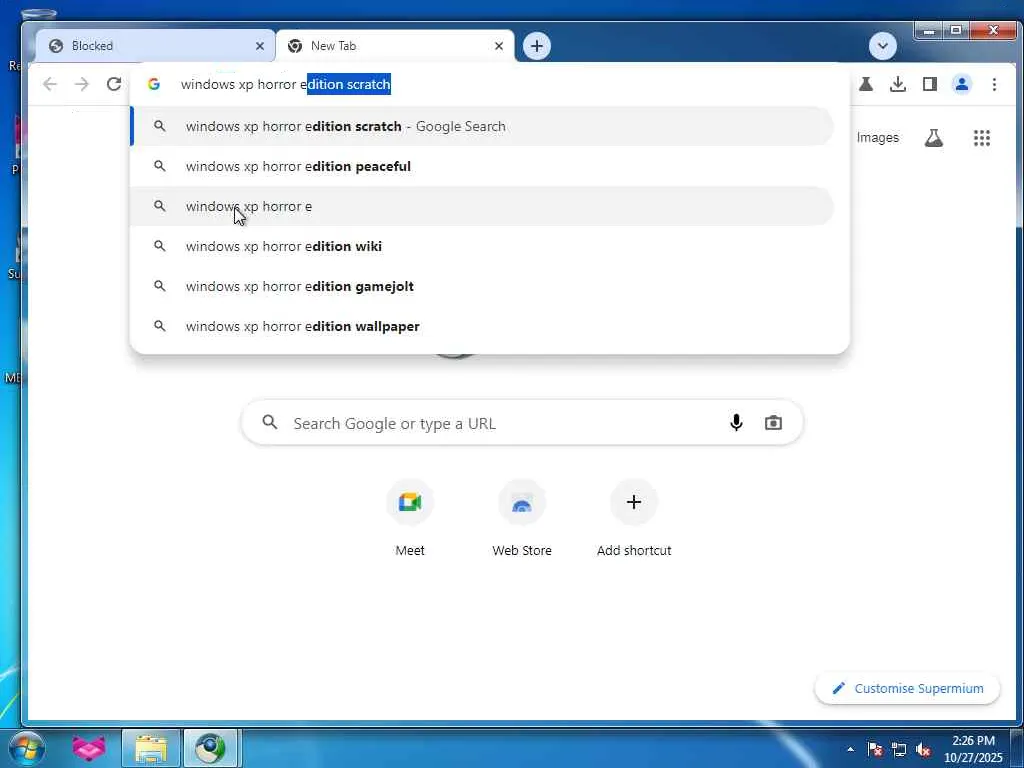Viewport: 1024px width, 768px height.
Task: Click the magnifier icon beside 'edition wiki'
Action: pyautogui.click(x=159, y=246)
